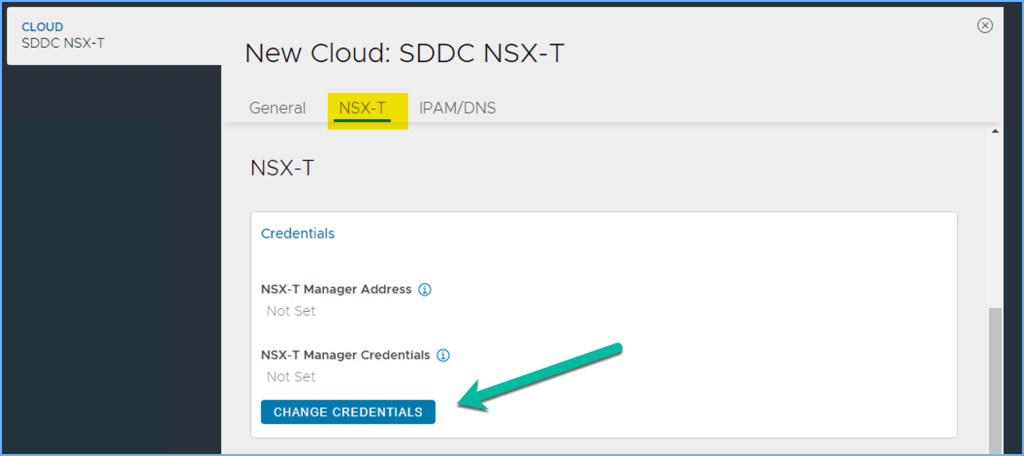Click the Credentials section header

[297, 233]
